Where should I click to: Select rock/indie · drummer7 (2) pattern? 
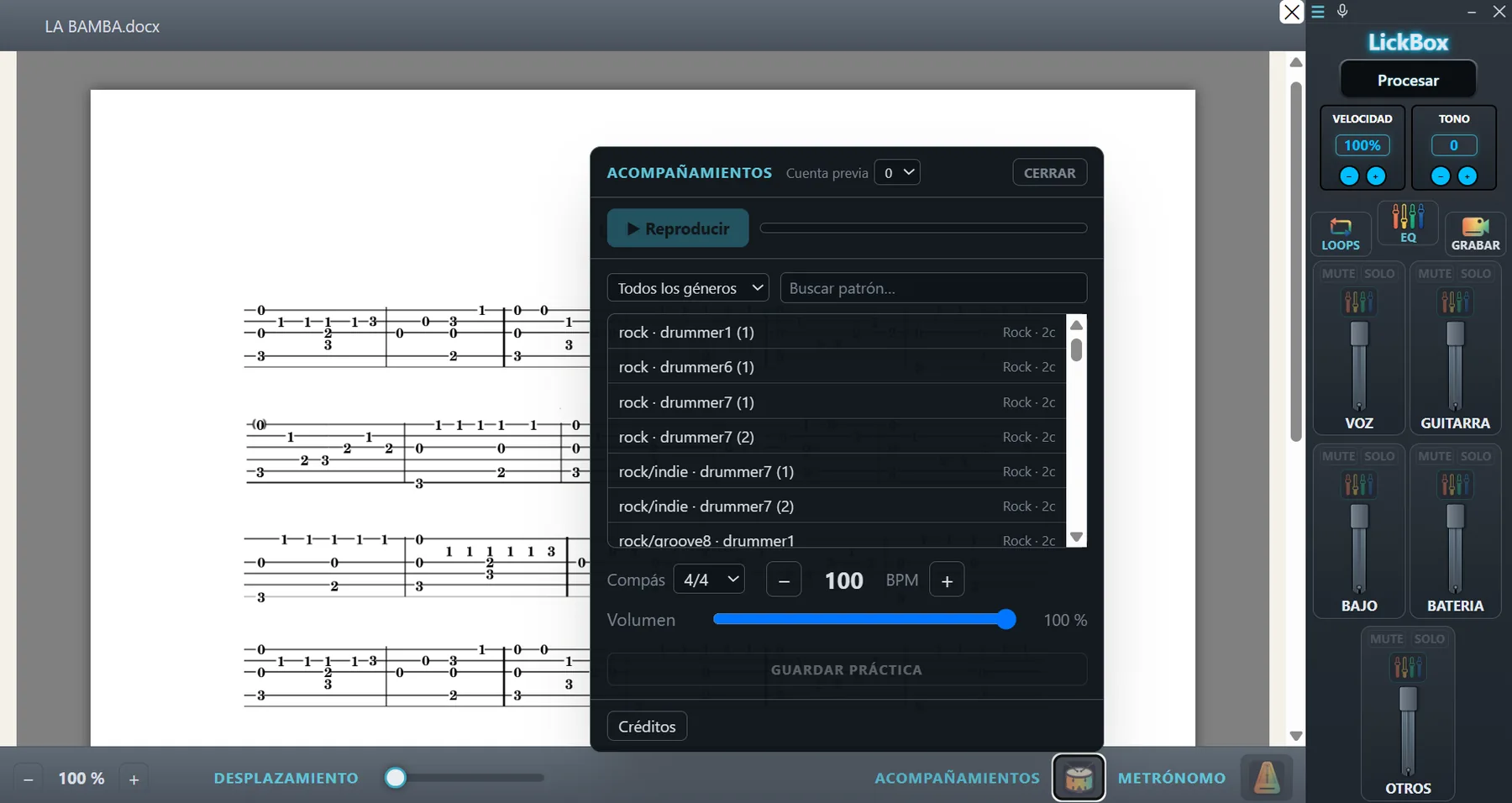[837, 506]
